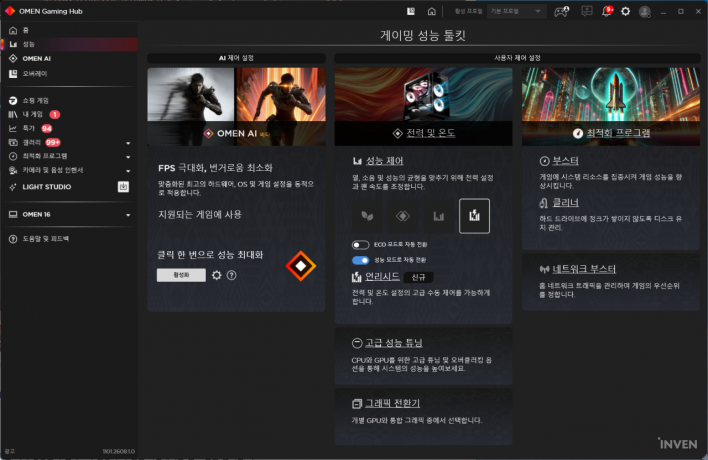Screen dimensions: 708x460
Task: Open the 클리너 link
Action: [x=565, y=203]
